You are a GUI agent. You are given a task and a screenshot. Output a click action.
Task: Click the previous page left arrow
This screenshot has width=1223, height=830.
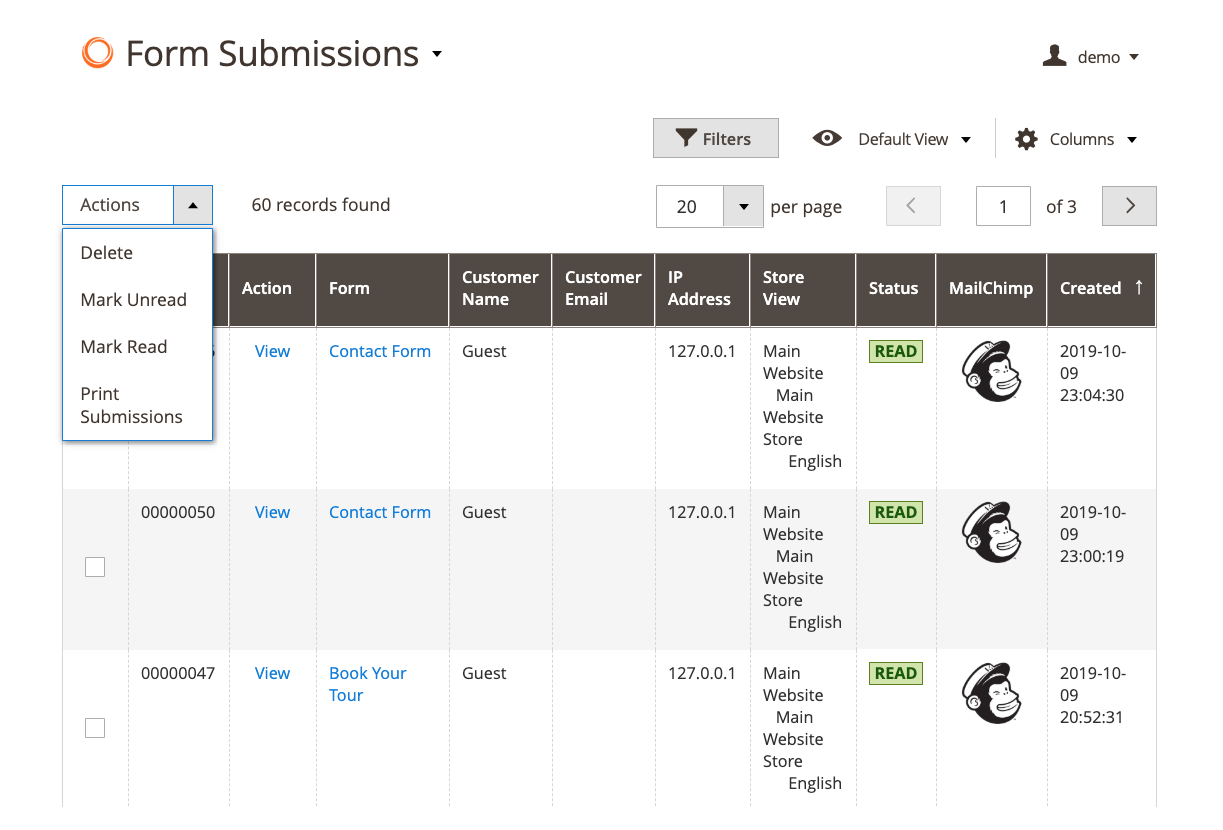(912, 206)
